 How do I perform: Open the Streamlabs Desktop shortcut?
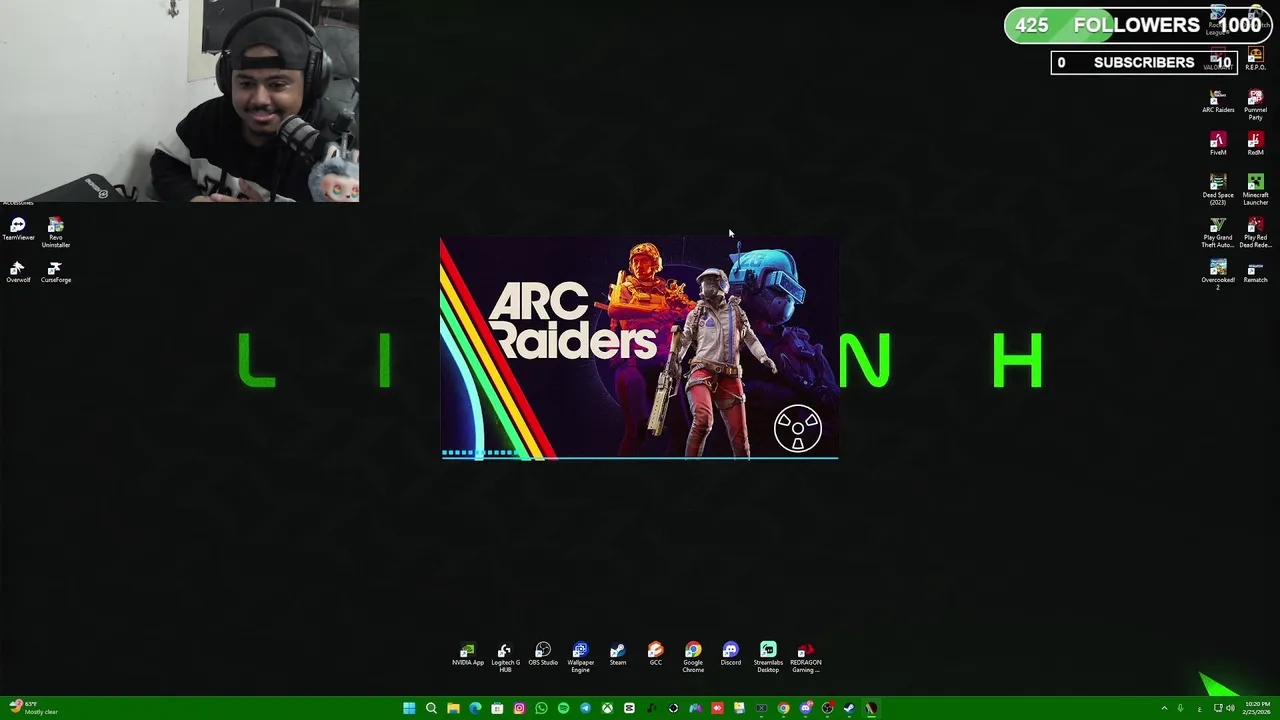(x=768, y=657)
